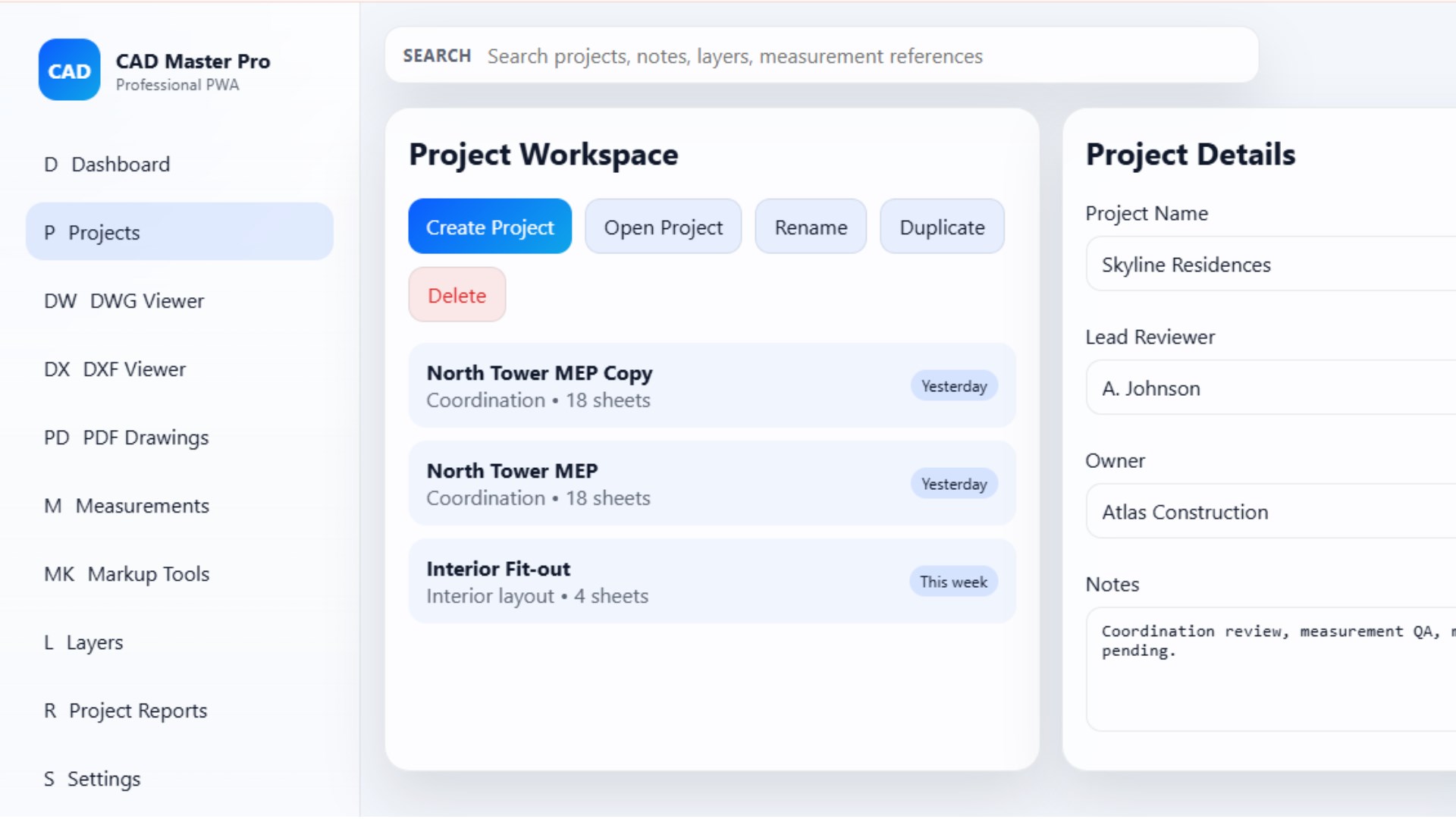Edit the Project Name field
The image size is (1456, 819).
[1271, 264]
